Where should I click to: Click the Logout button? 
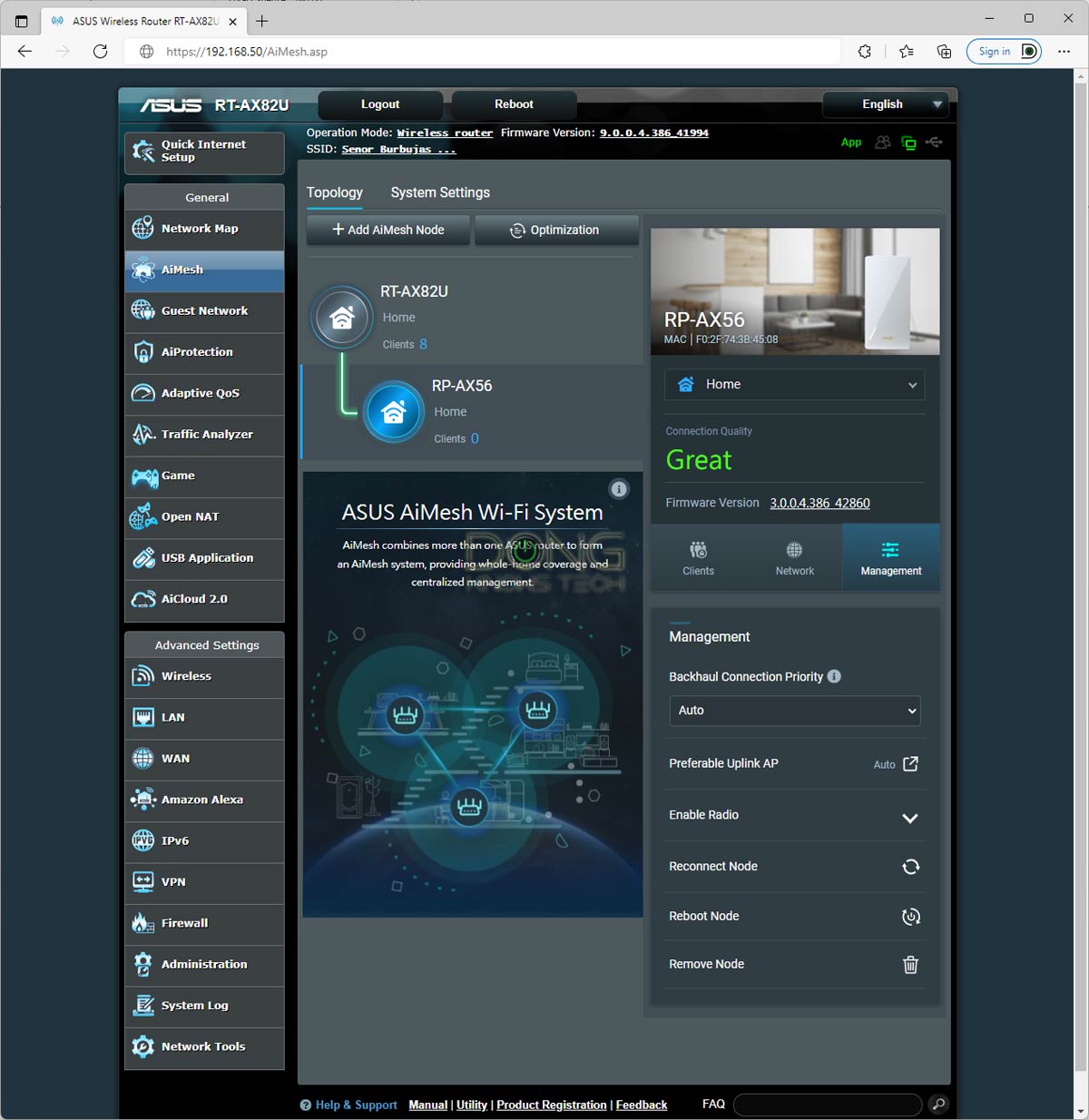pyautogui.click(x=380, y=104)
